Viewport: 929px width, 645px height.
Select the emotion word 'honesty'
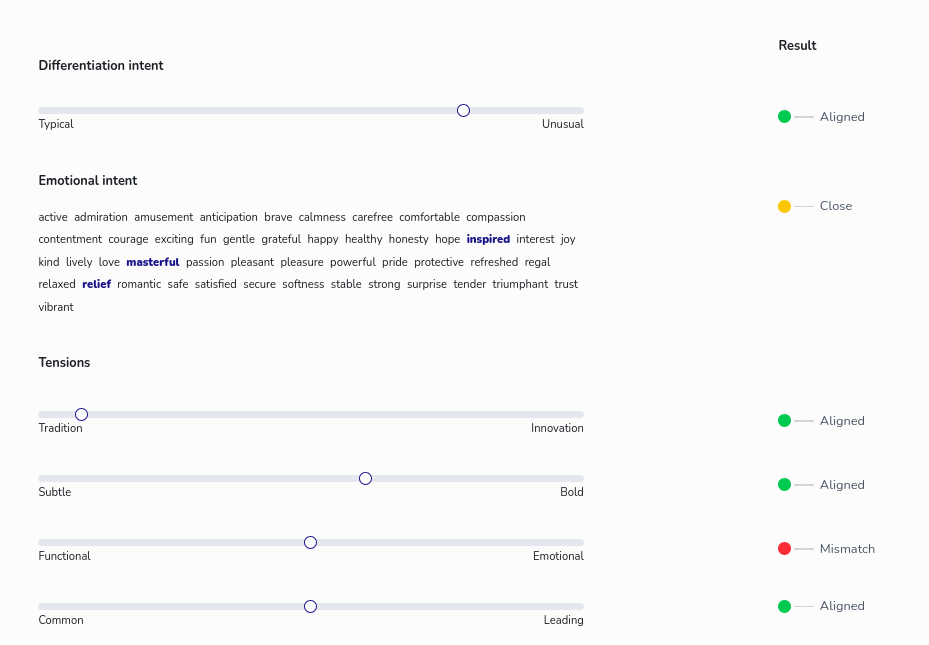pos(409,239)
